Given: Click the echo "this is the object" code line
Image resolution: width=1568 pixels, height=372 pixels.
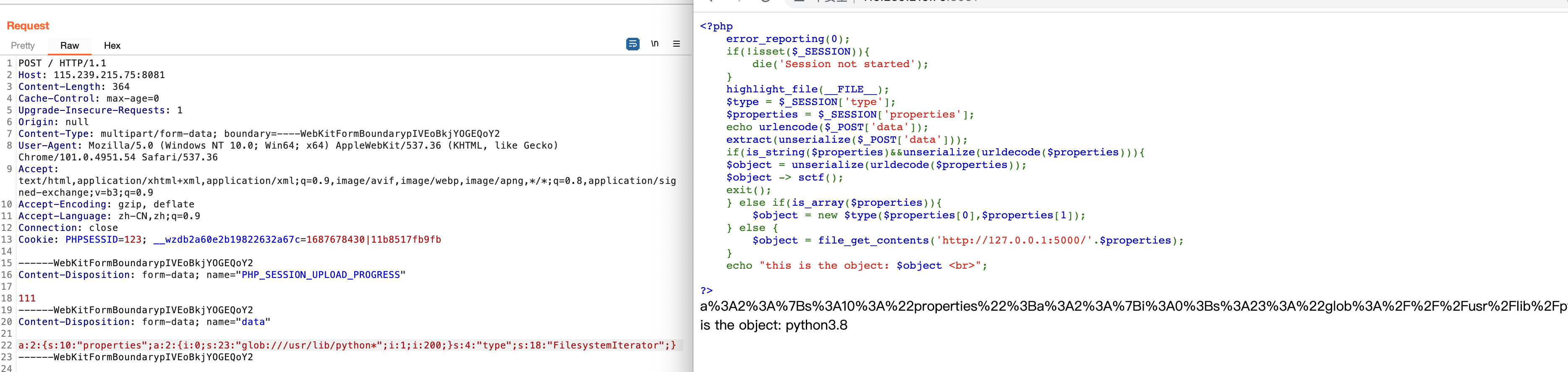Looking at the screenshot, I should tap(857, 265).
